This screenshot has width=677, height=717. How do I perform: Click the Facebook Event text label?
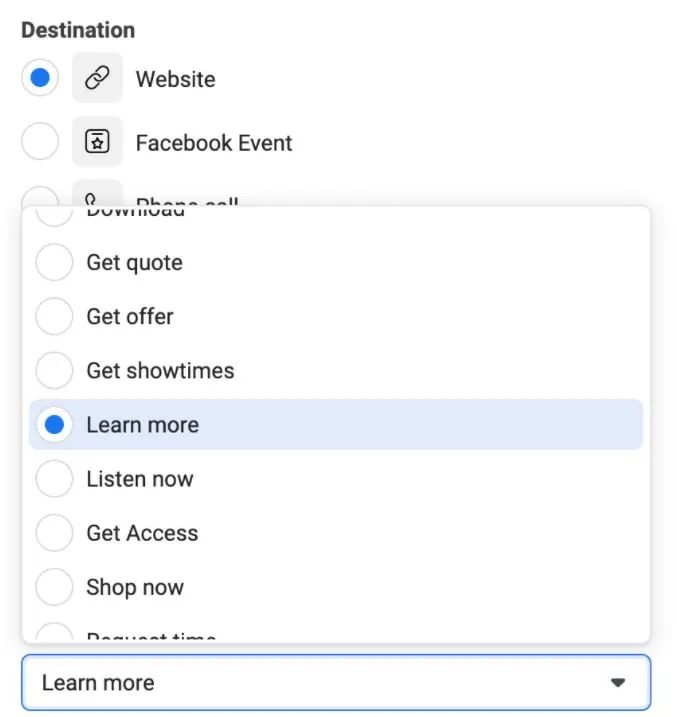214,143
